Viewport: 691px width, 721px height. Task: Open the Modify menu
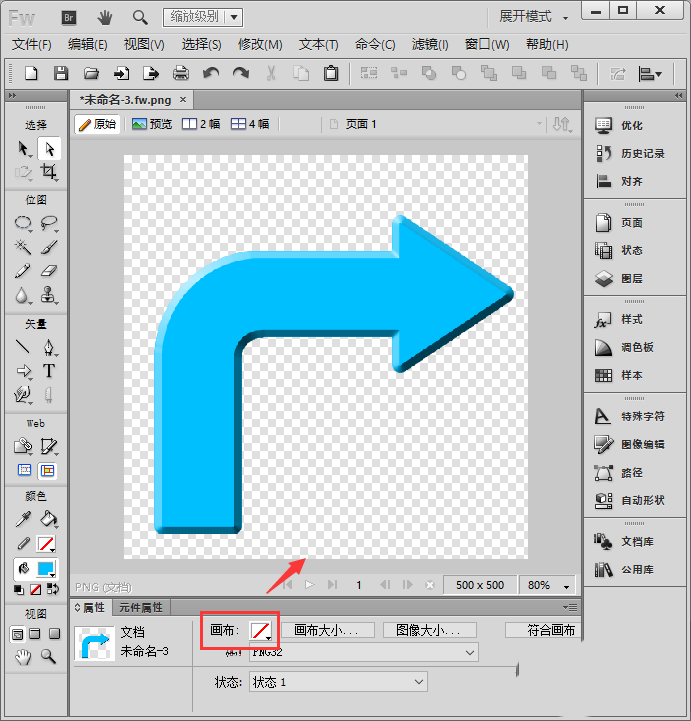[x=260, y=45]
